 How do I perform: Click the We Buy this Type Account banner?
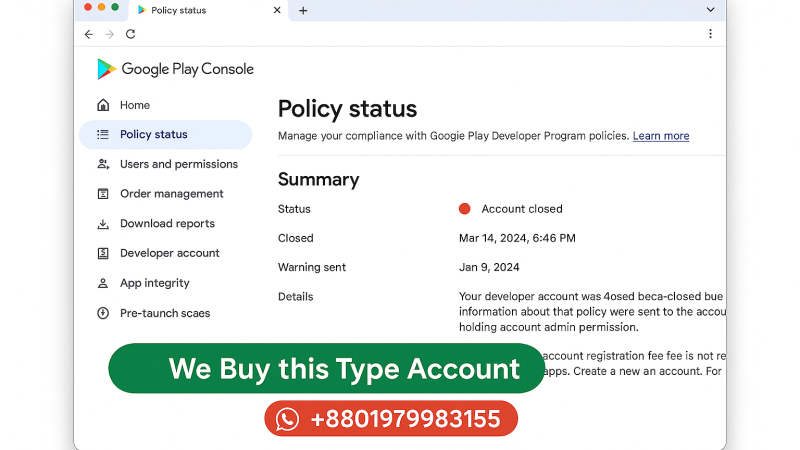coord(327,368)
